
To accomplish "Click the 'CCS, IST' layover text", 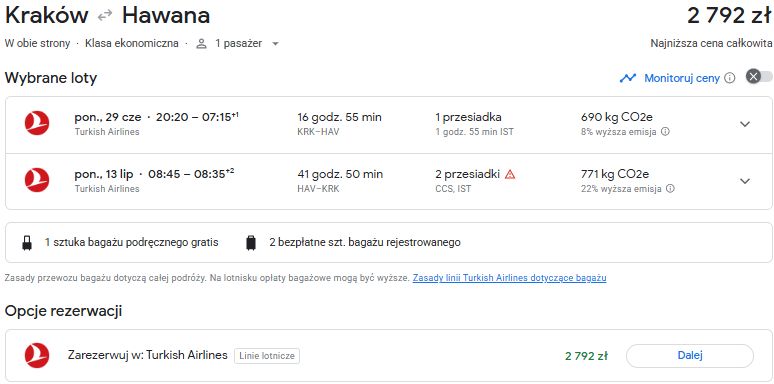I will point(453,189).
